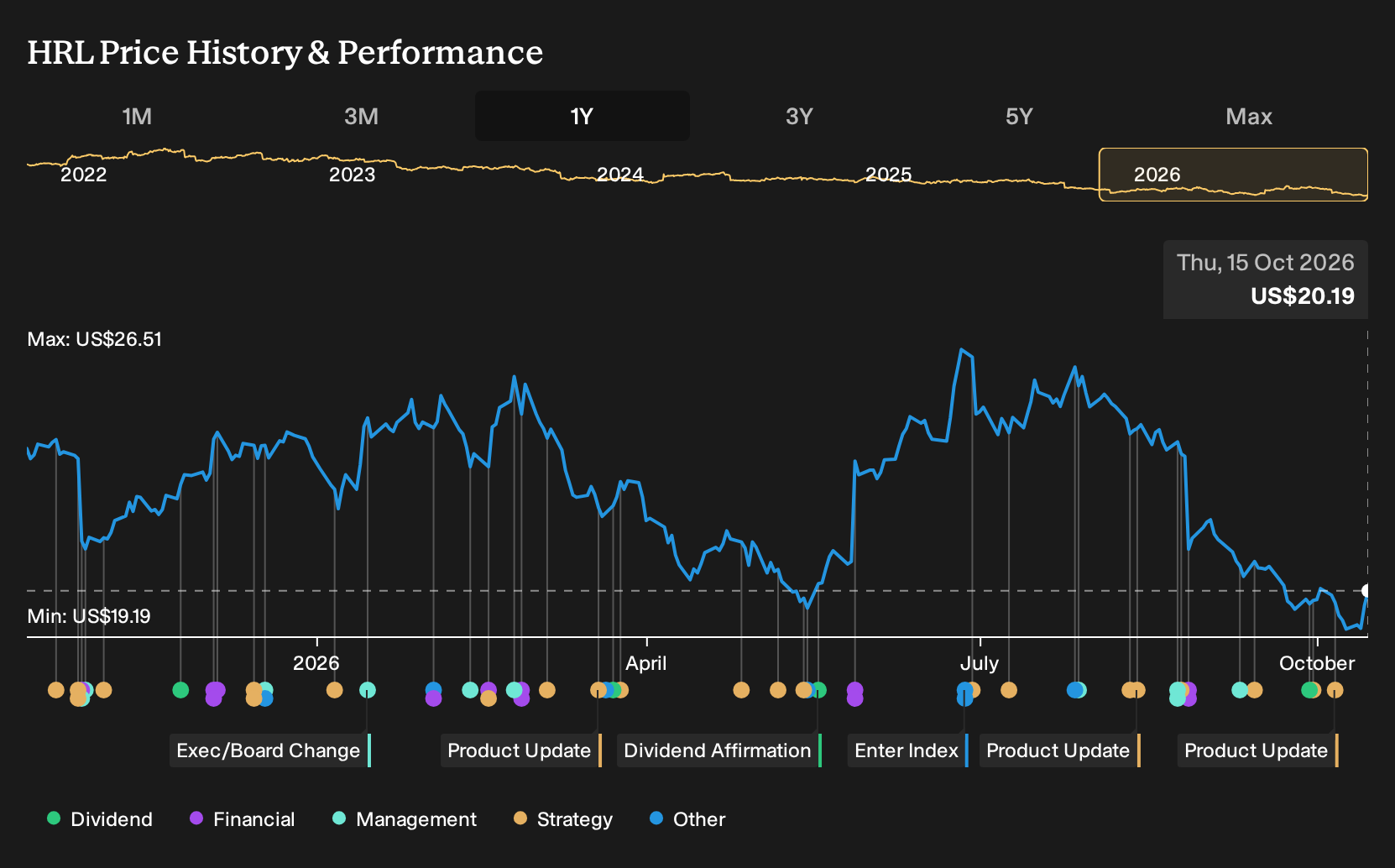Toggle Dividend events in the legend
Image resolution: width=1395 pixels, height=868 pixels.
click(x=100, y=819)
